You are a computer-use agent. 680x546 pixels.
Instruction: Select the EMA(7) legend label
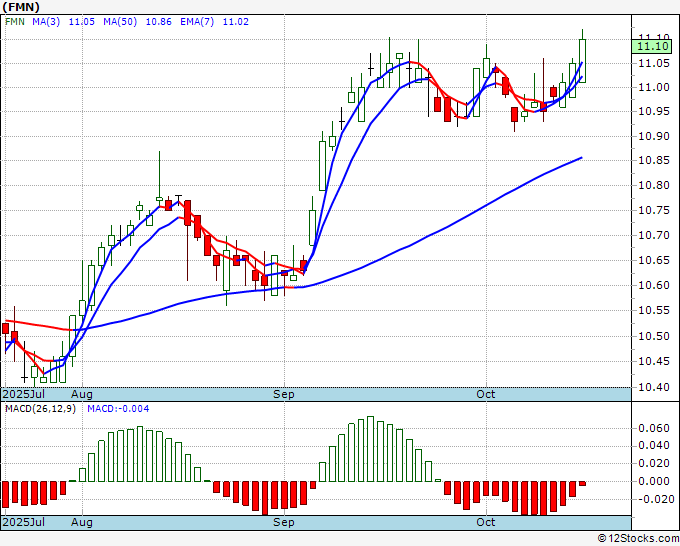(x=197, y=21)
